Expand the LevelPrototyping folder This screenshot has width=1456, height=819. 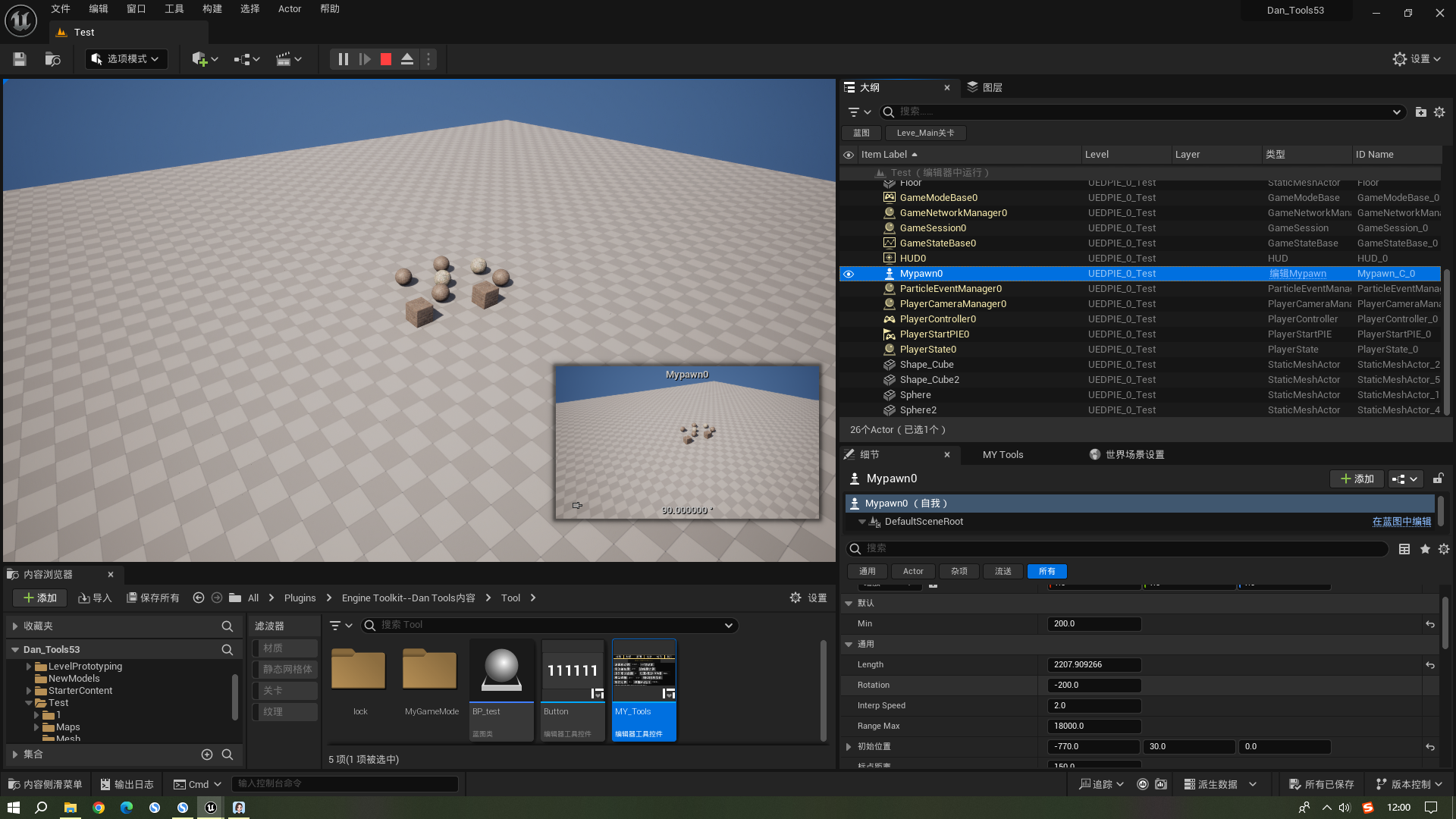tap(29, 667)
